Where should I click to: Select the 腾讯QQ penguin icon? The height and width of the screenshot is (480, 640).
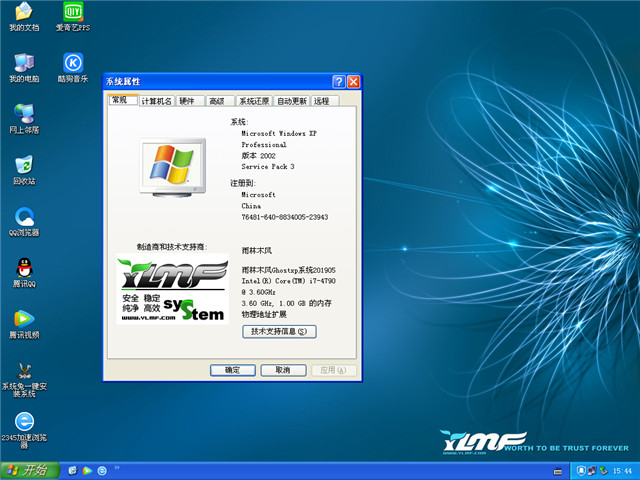(x=24, y=273)
